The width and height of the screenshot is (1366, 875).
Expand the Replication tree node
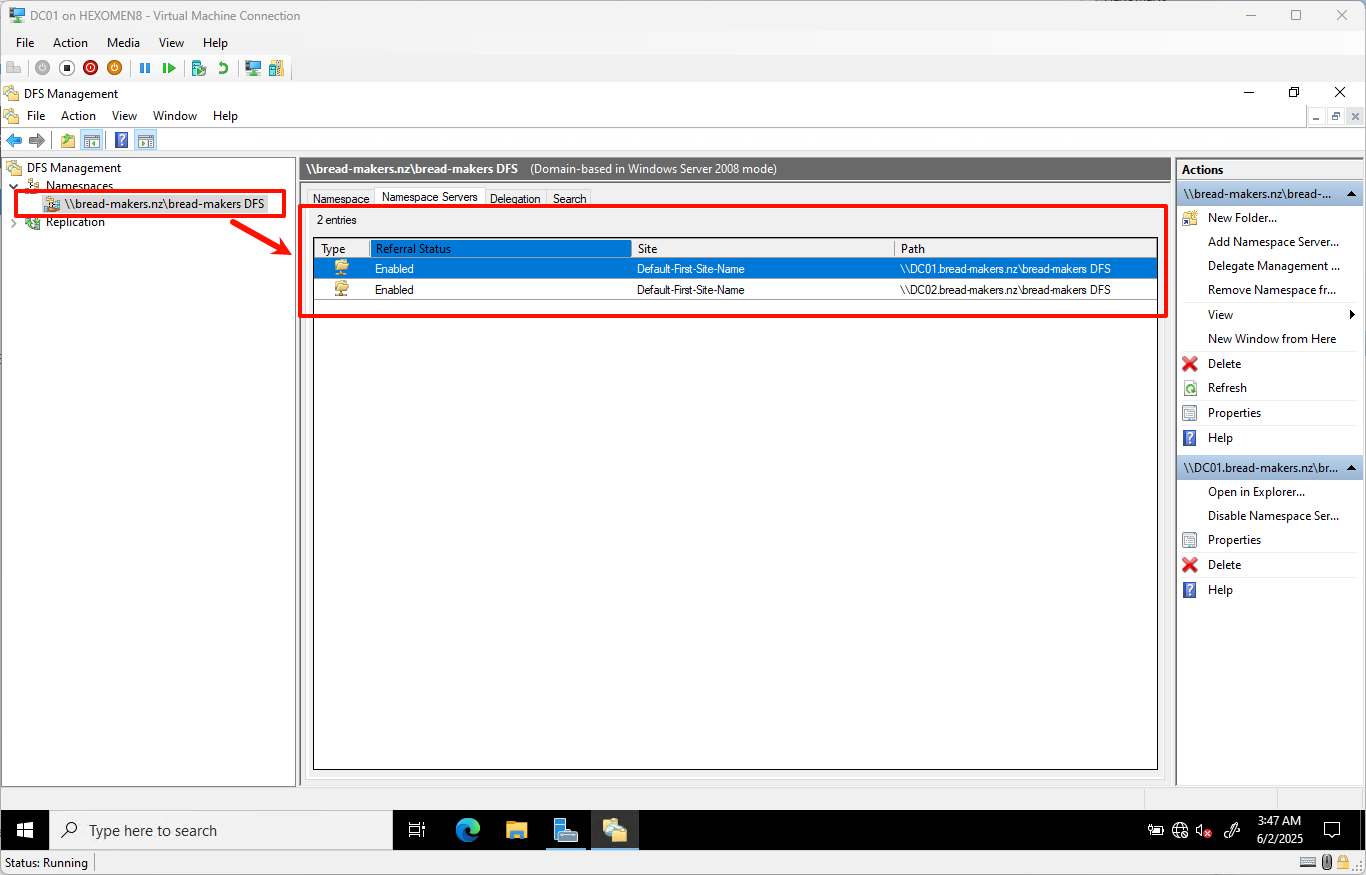pos(14,222)
